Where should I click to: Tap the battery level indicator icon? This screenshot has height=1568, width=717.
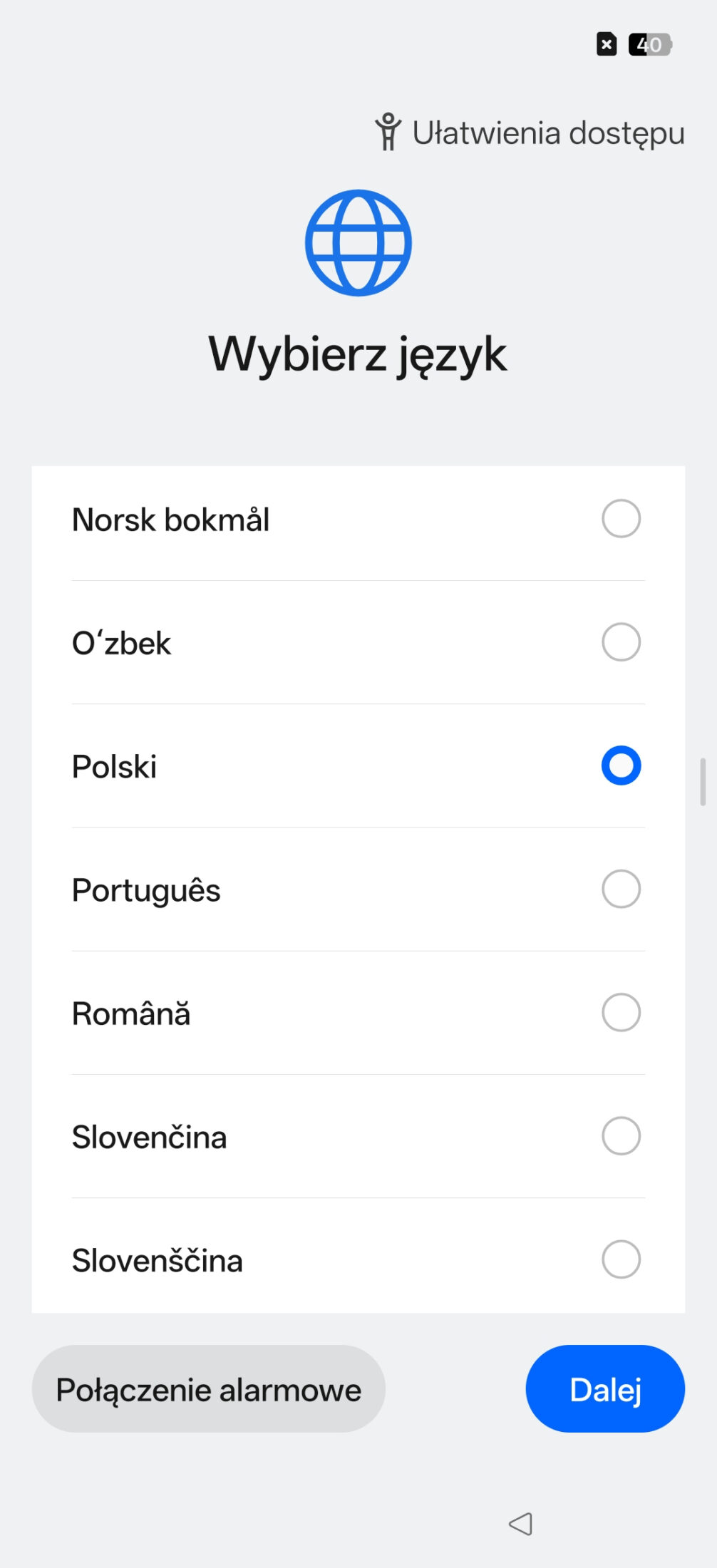pyautogui.click(x=650, y=44)
